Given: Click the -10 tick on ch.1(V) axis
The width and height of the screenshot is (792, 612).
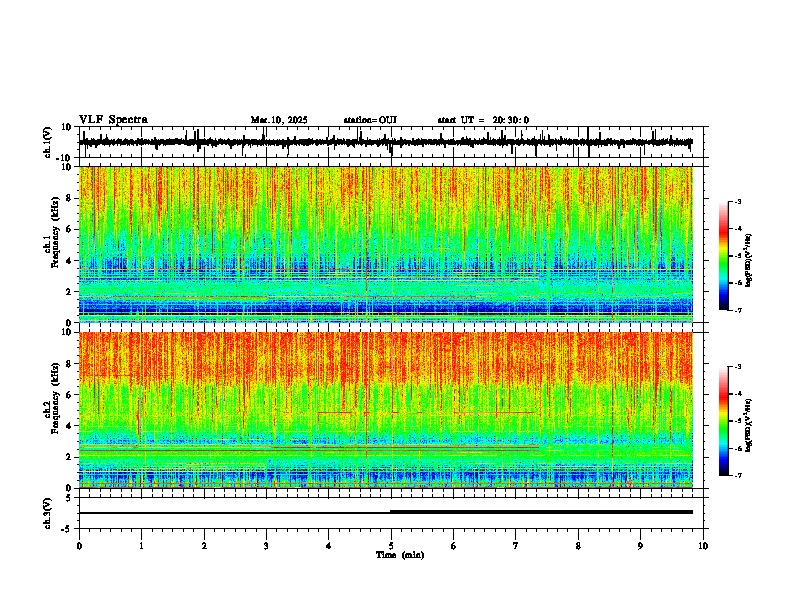Looking at the screenshot, I should click(x=65, y=158).
